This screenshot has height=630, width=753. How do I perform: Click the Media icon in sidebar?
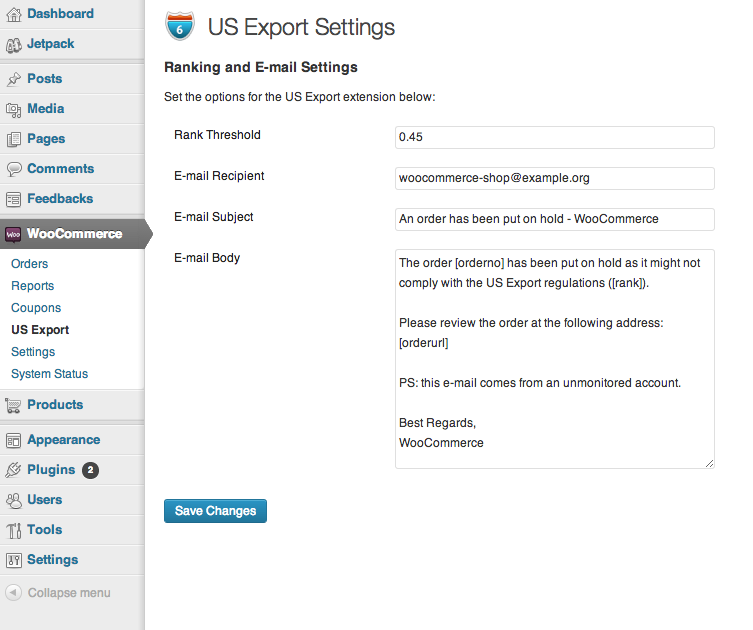[13, 109]
